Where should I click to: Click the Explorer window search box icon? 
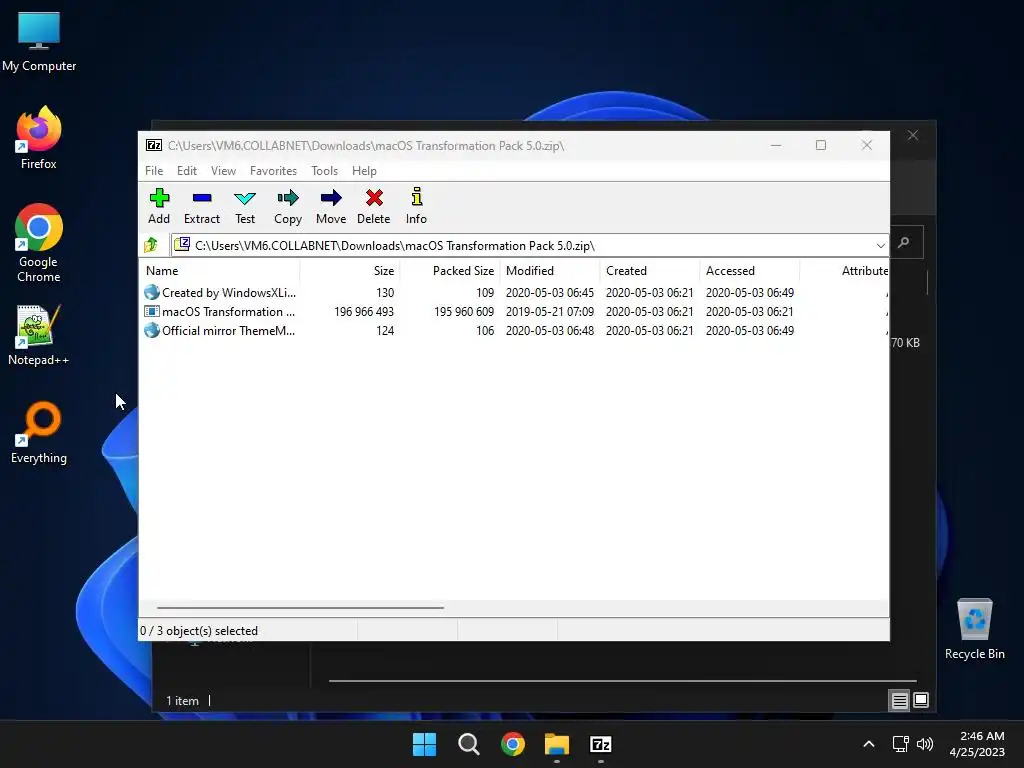pos(904,243)
